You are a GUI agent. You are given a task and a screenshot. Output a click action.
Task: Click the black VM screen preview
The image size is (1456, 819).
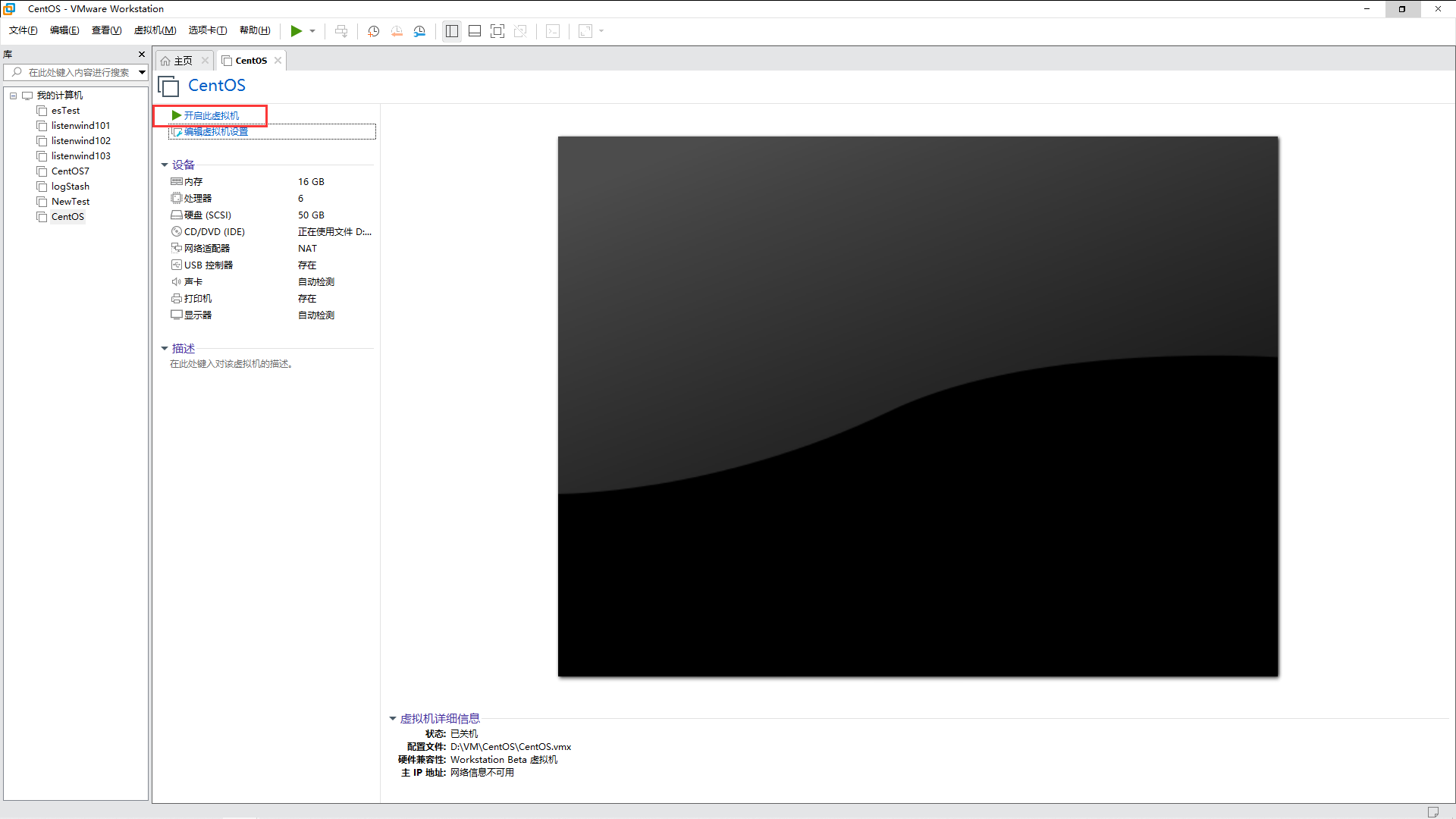click(x=918, y=406)
